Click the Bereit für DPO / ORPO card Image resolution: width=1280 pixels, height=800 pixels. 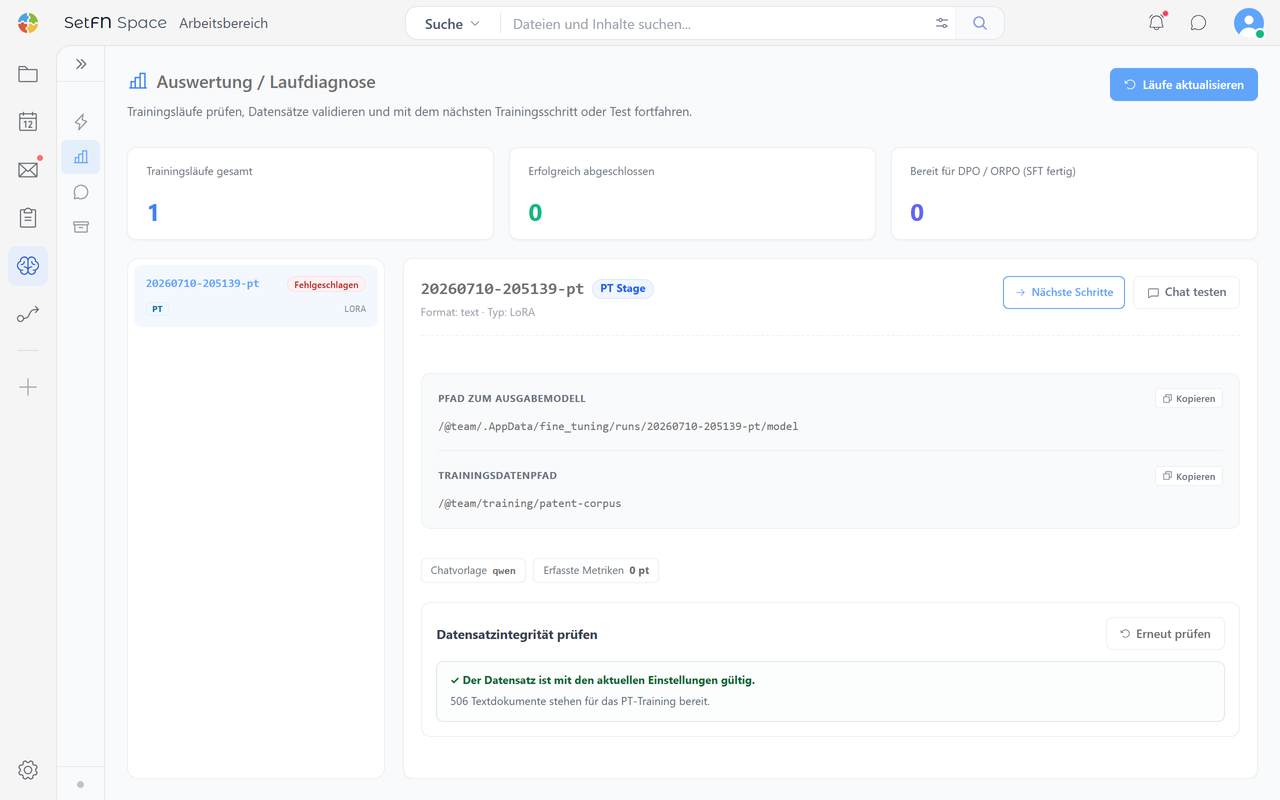(x=1074, y=194)
